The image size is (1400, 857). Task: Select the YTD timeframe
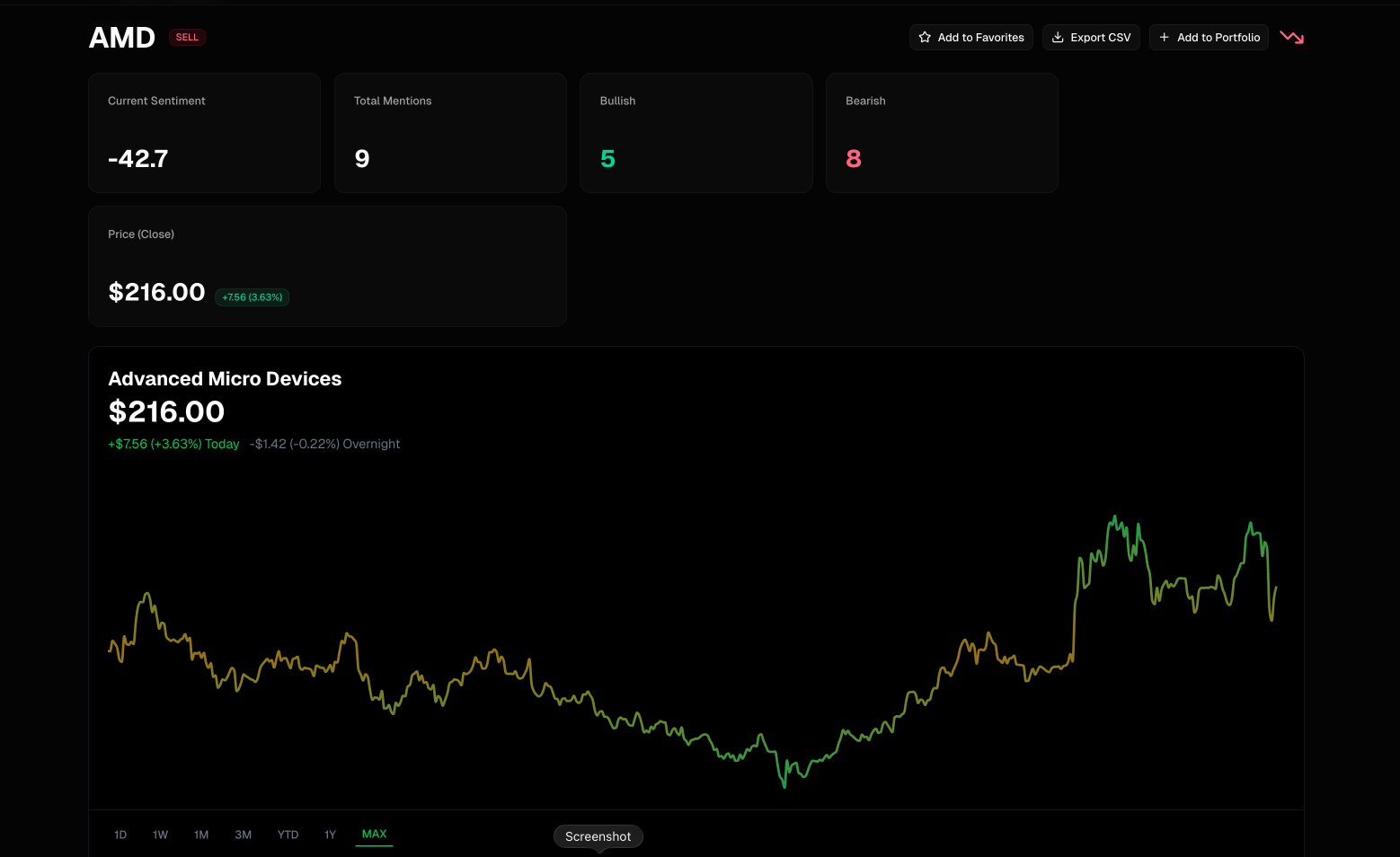pos(288,835)
